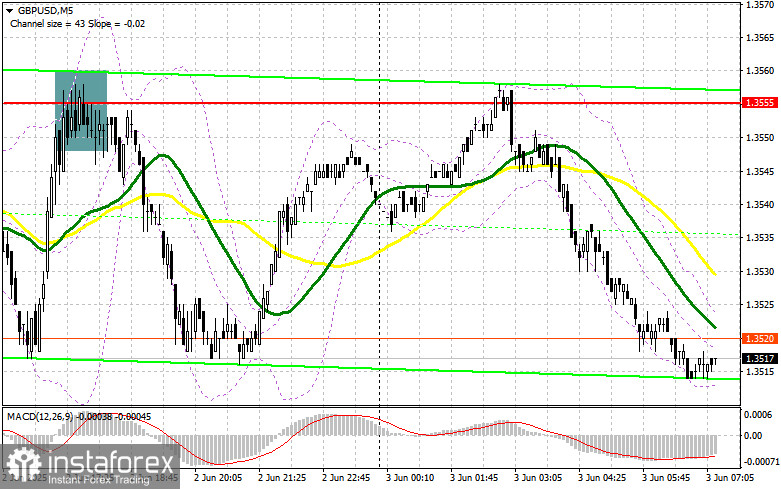The image size is (781, 489).
Task: Click the 2 Jun 22:45 time label
Action: [x=346, y=478]
